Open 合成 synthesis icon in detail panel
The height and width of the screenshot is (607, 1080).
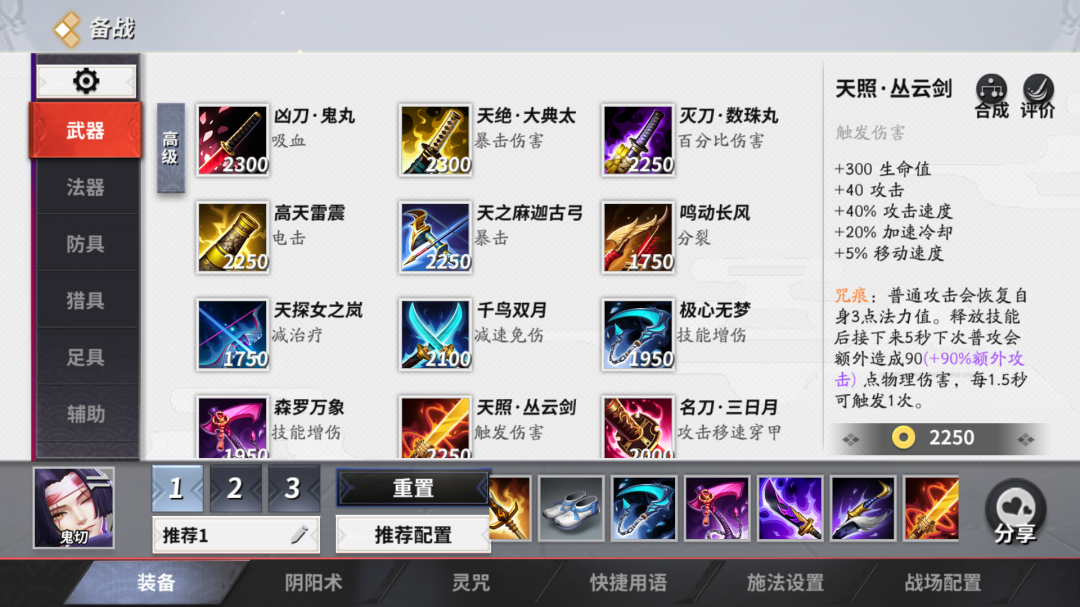tap(991, 96)
